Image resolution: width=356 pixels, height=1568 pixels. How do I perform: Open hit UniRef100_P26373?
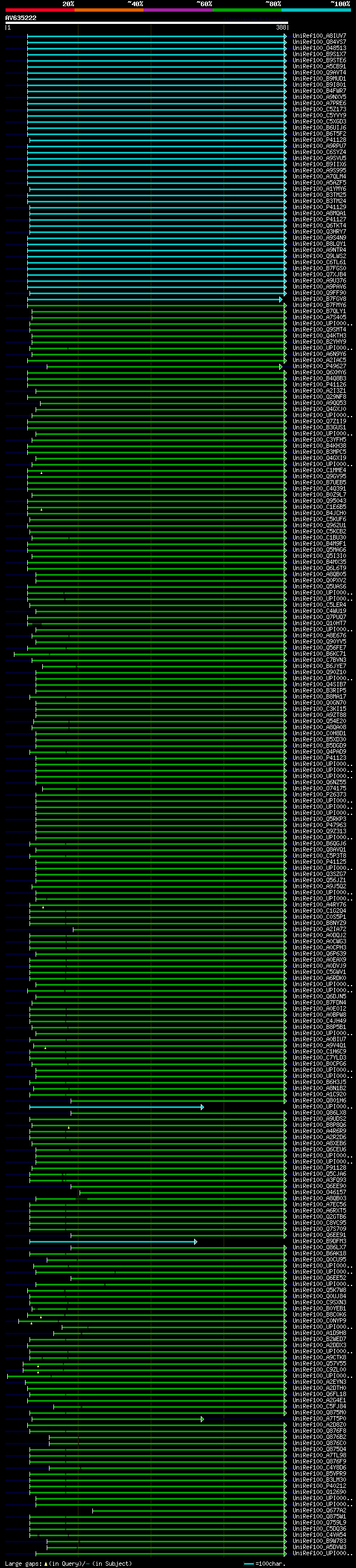pyautogui.click(x=319, y=794)
